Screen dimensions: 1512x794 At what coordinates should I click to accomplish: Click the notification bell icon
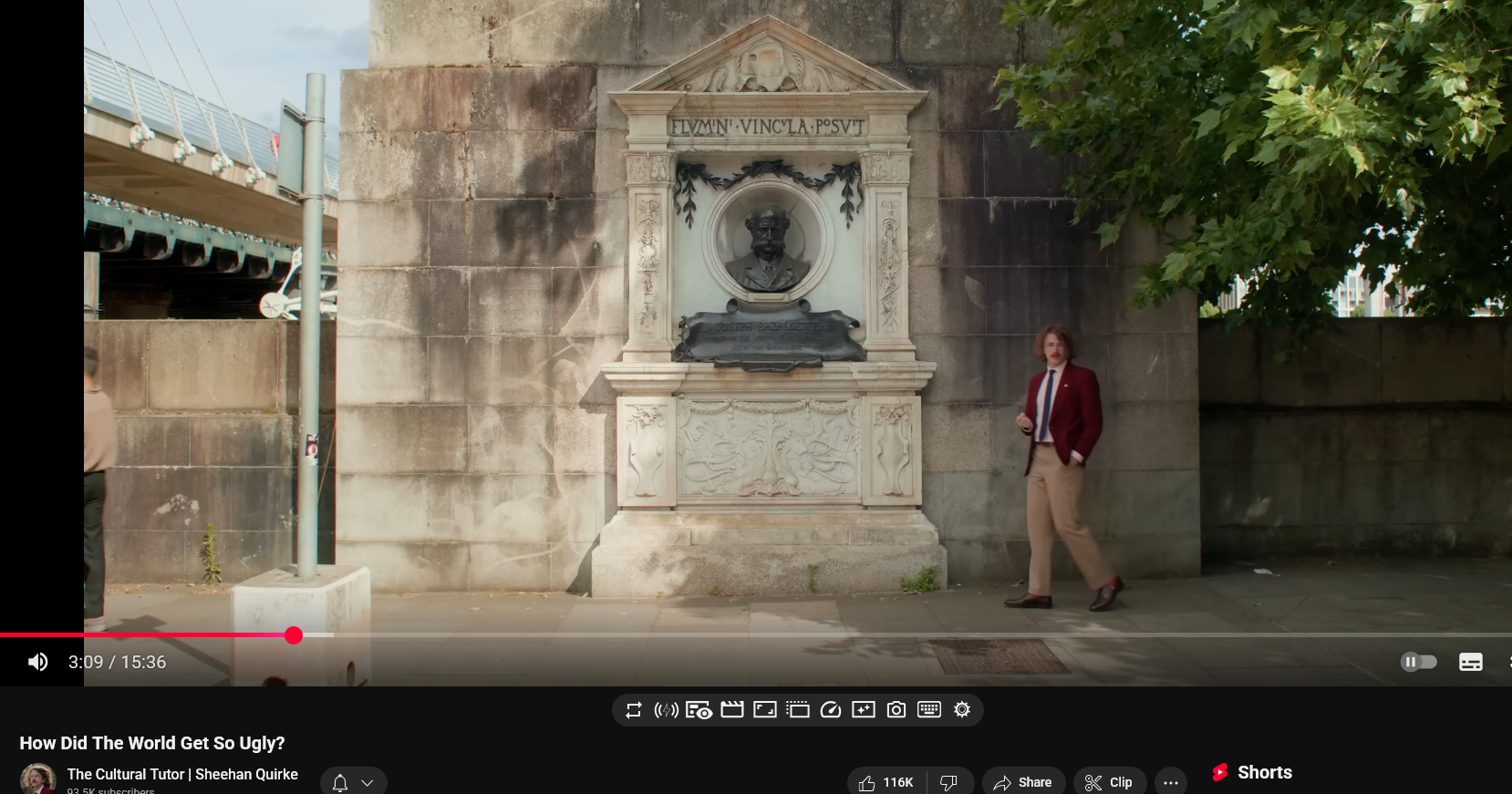(x=340, y=782)
